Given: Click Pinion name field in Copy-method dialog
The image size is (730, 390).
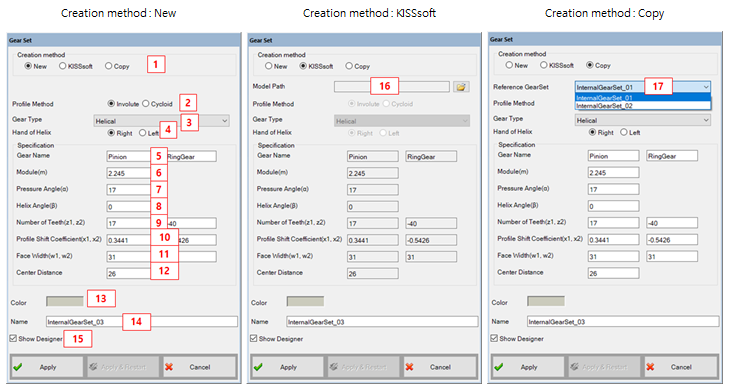Looking at the screenshot, I should [x=613, y=156].
